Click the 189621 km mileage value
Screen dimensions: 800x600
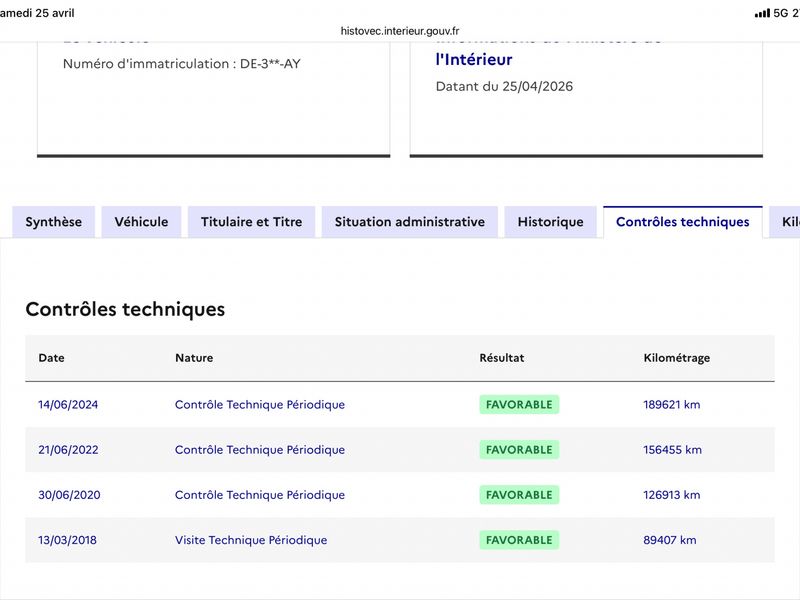[x=671, y=405]
